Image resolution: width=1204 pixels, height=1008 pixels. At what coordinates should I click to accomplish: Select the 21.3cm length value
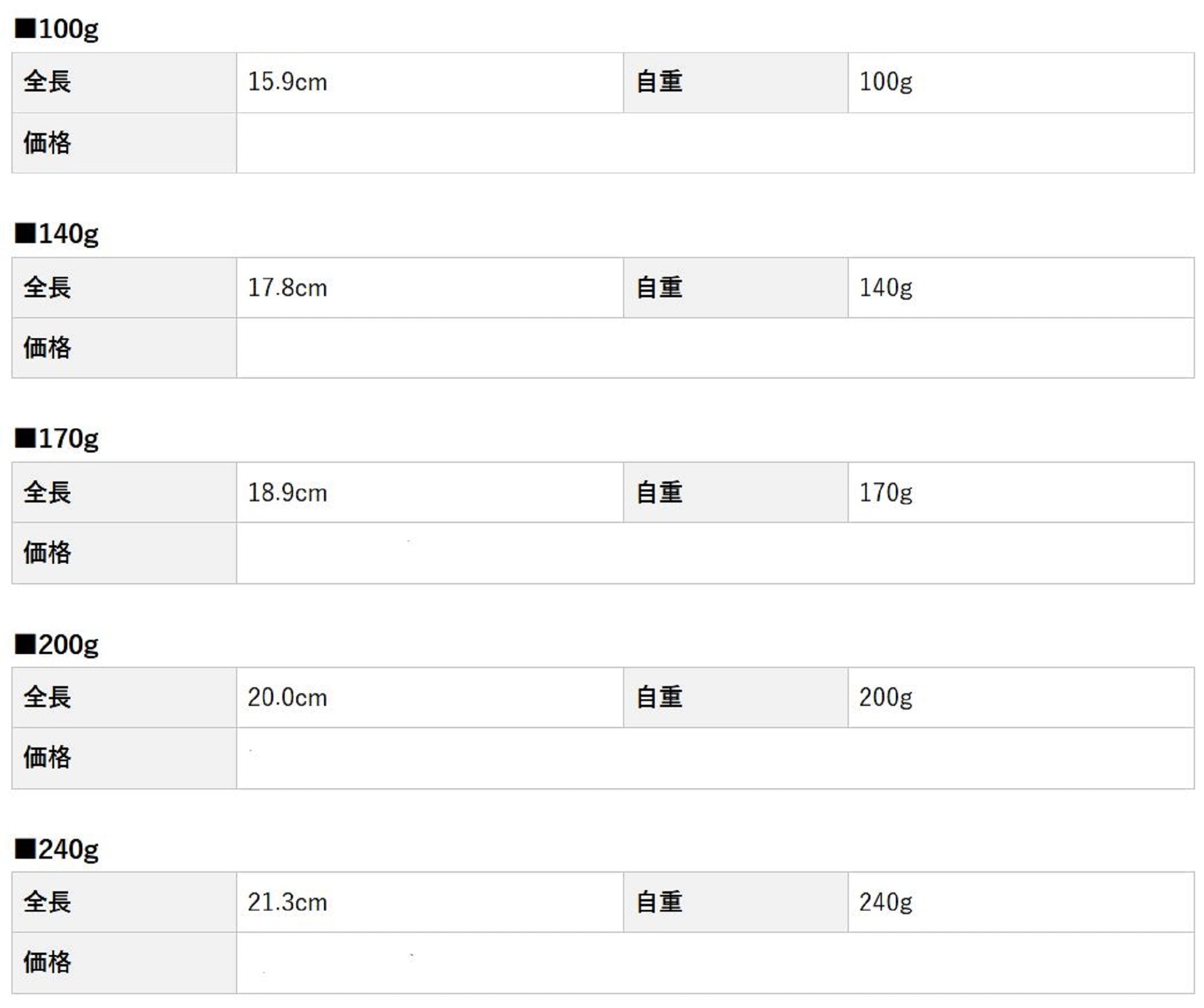pyautogui.click(x=287, y=903)
